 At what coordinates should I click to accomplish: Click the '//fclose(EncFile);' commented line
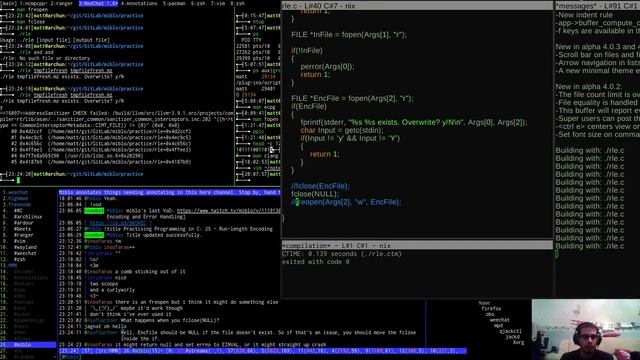pyautogui.click(x=320, y=186)
